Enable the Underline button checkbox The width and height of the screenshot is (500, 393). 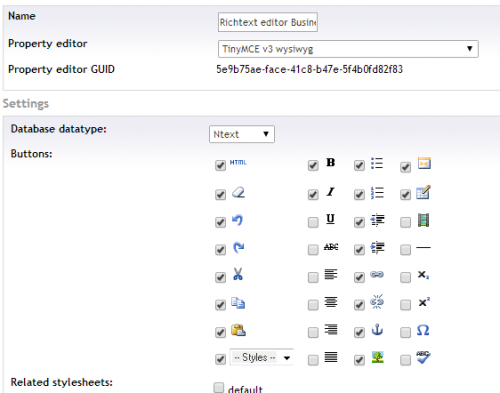point(313,222)
